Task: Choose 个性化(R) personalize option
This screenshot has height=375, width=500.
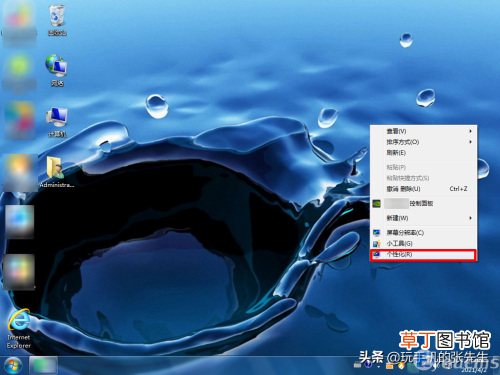Action: (424, 255)
